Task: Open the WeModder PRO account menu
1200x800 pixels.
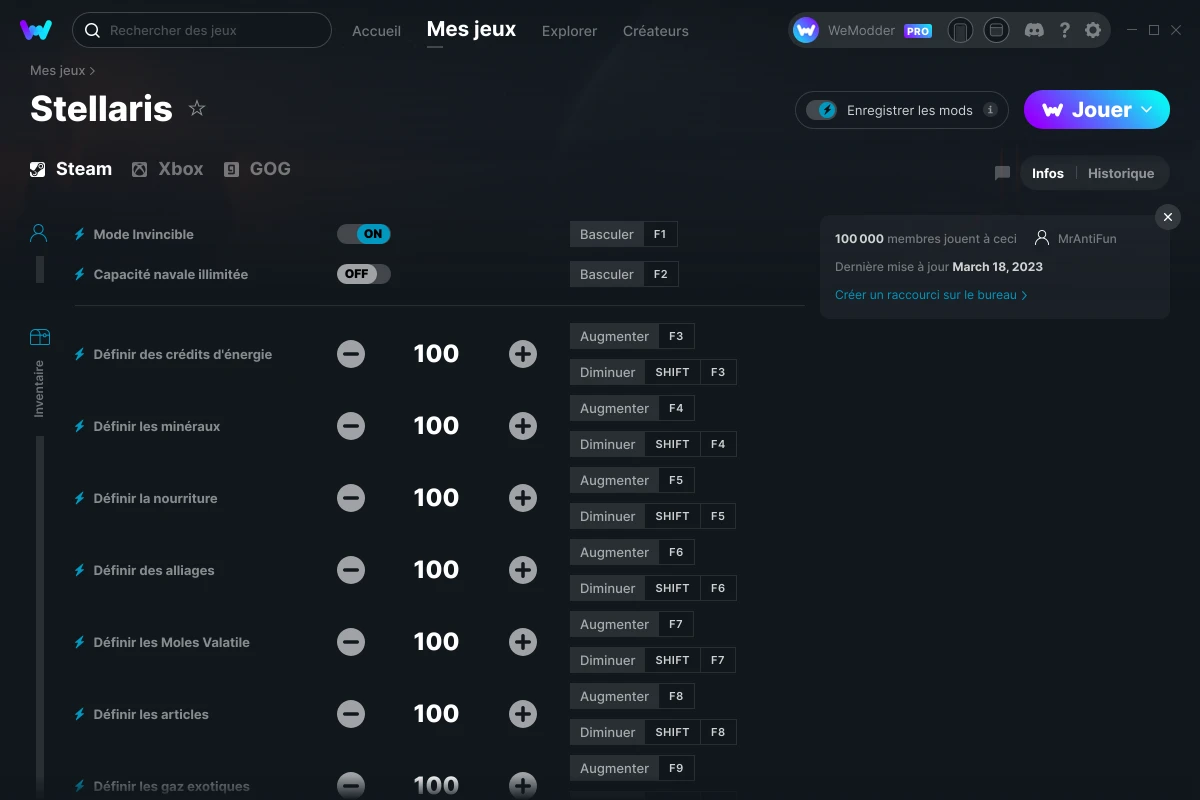Action: tap(864, 30)
